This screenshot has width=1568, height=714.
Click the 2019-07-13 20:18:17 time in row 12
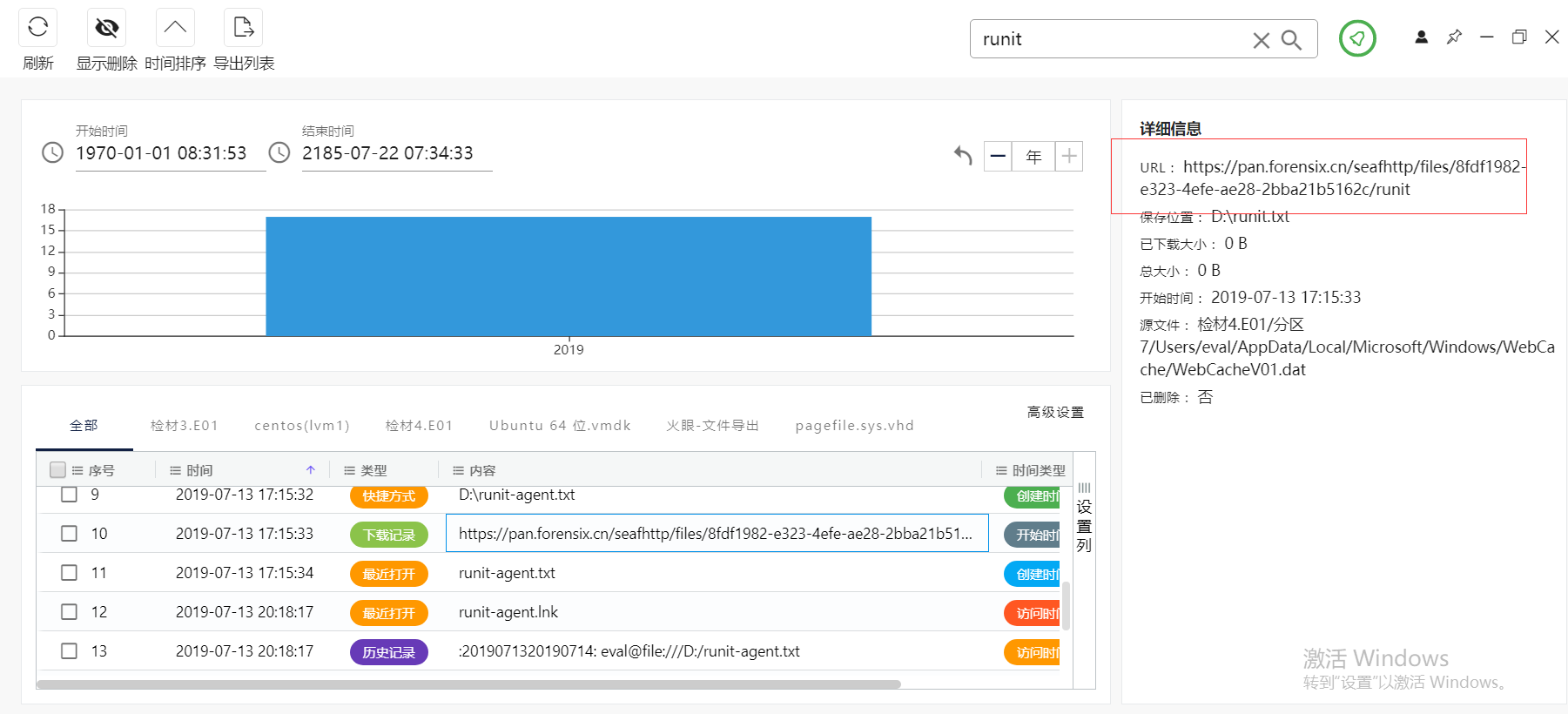point(245,612)
